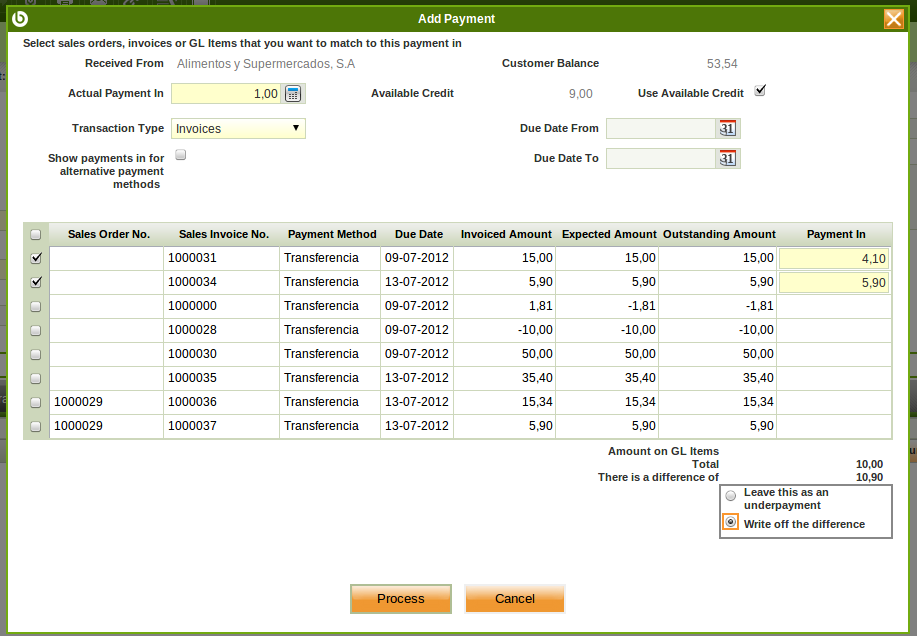
Task: Sort by Outstanding Amount column header
Action: click(x=718, y=234)
